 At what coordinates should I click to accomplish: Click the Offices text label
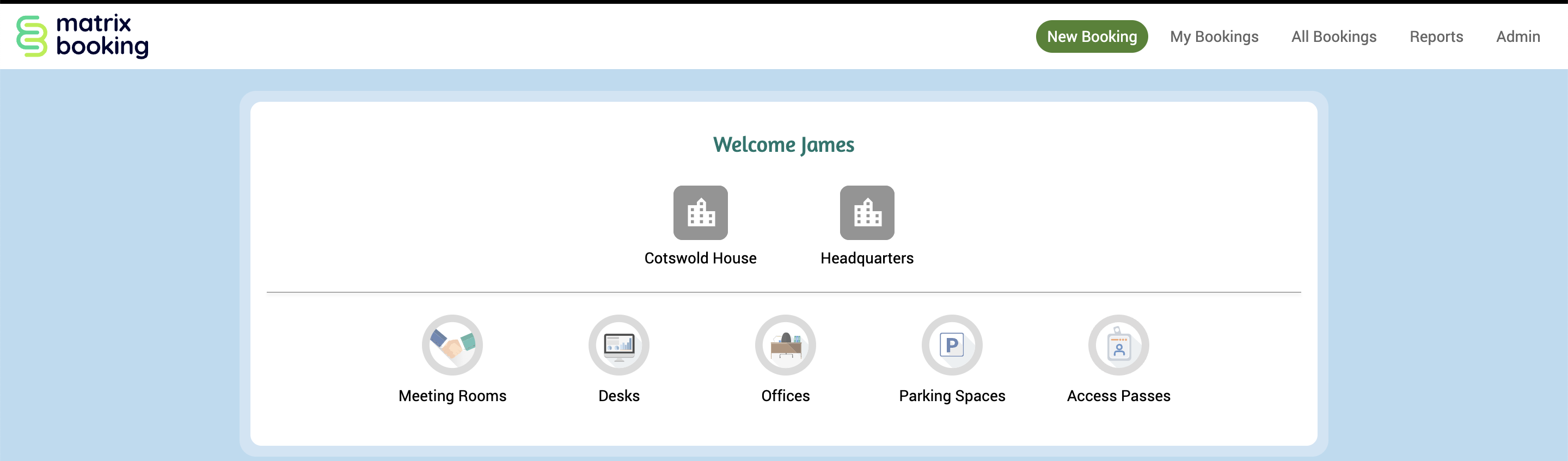785,396
